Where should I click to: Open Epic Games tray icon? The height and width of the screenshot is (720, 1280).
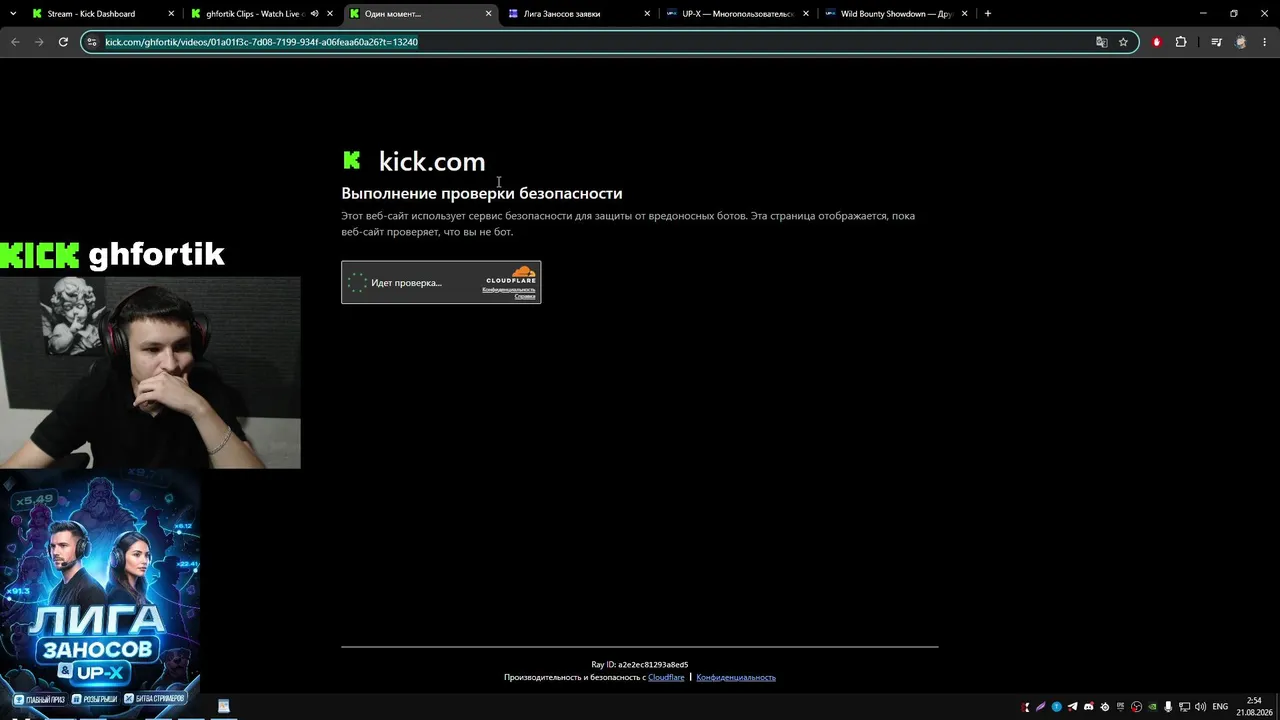[1121, 707]
